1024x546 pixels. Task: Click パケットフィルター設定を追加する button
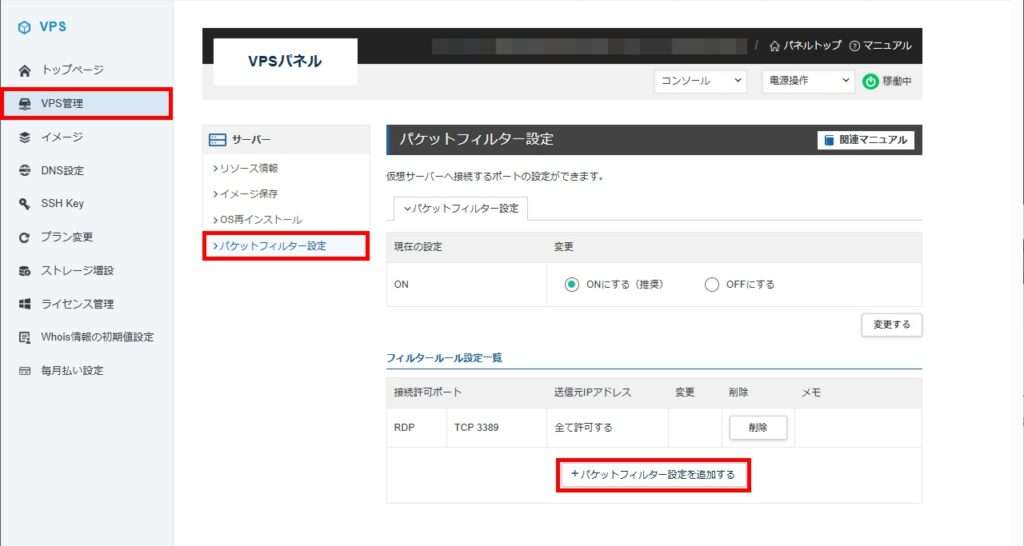coord(653,475)
